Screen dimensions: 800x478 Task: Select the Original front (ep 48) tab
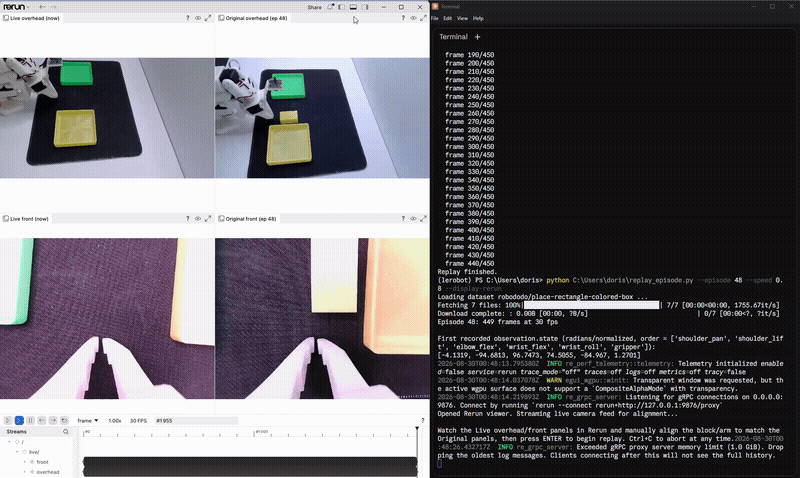pos(247,218)
